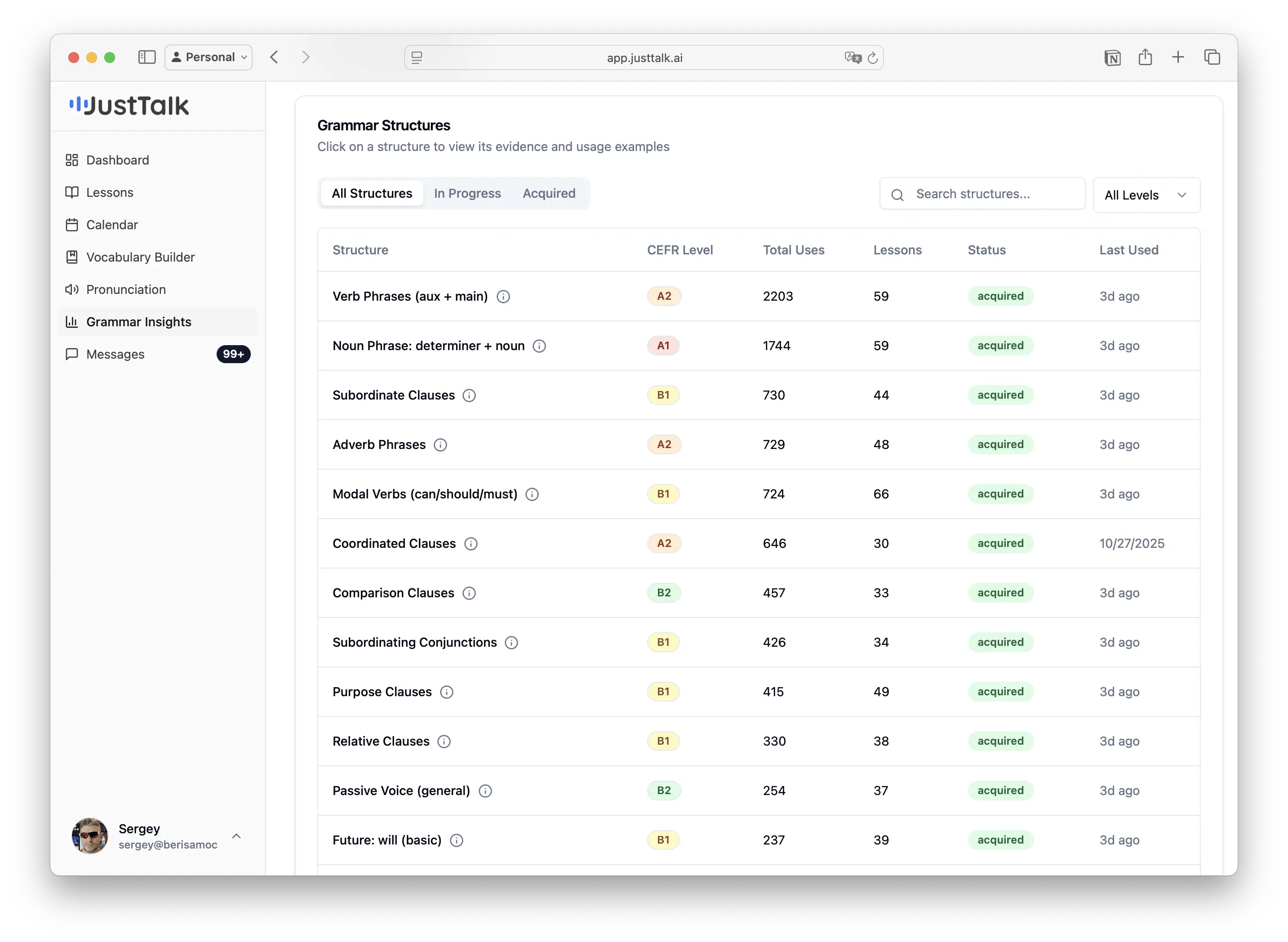
Task: Click the 10/27/2025 date for Coordinated Clauses
Action: click(x=1131, y=544)
